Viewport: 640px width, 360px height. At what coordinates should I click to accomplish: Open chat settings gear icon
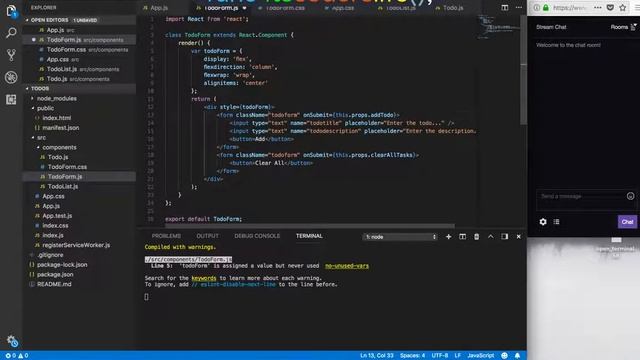click(543, 222)
